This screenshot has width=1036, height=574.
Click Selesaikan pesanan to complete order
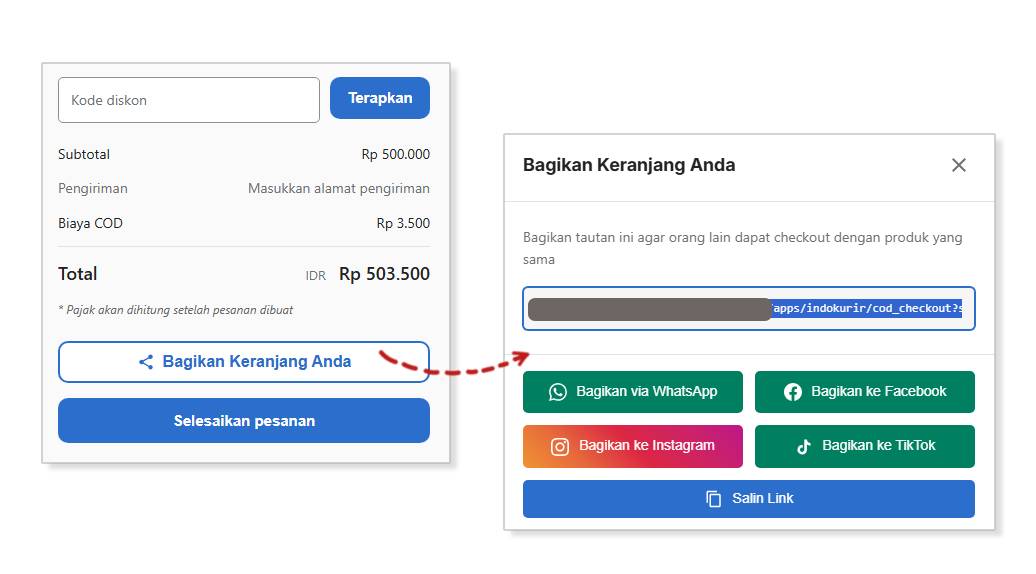pyautogui.click(x=244, y=421)
